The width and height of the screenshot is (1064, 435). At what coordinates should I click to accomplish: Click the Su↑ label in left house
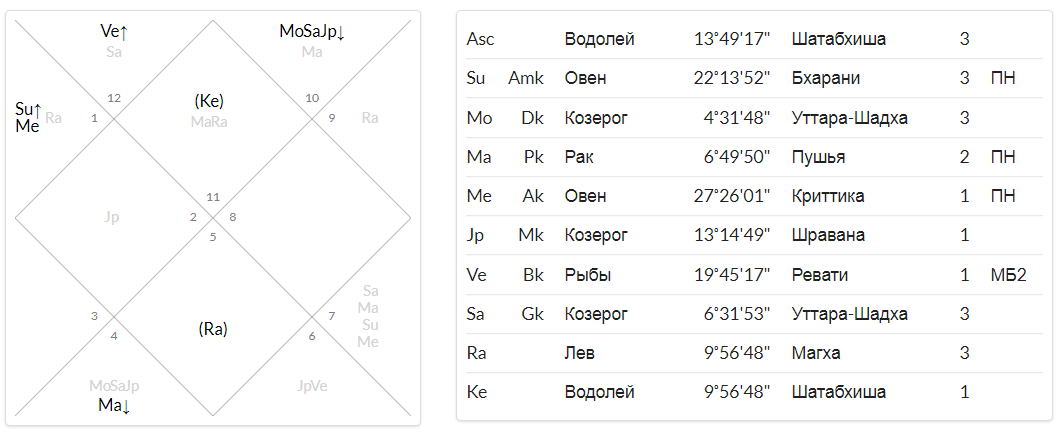tap(29, 109)
